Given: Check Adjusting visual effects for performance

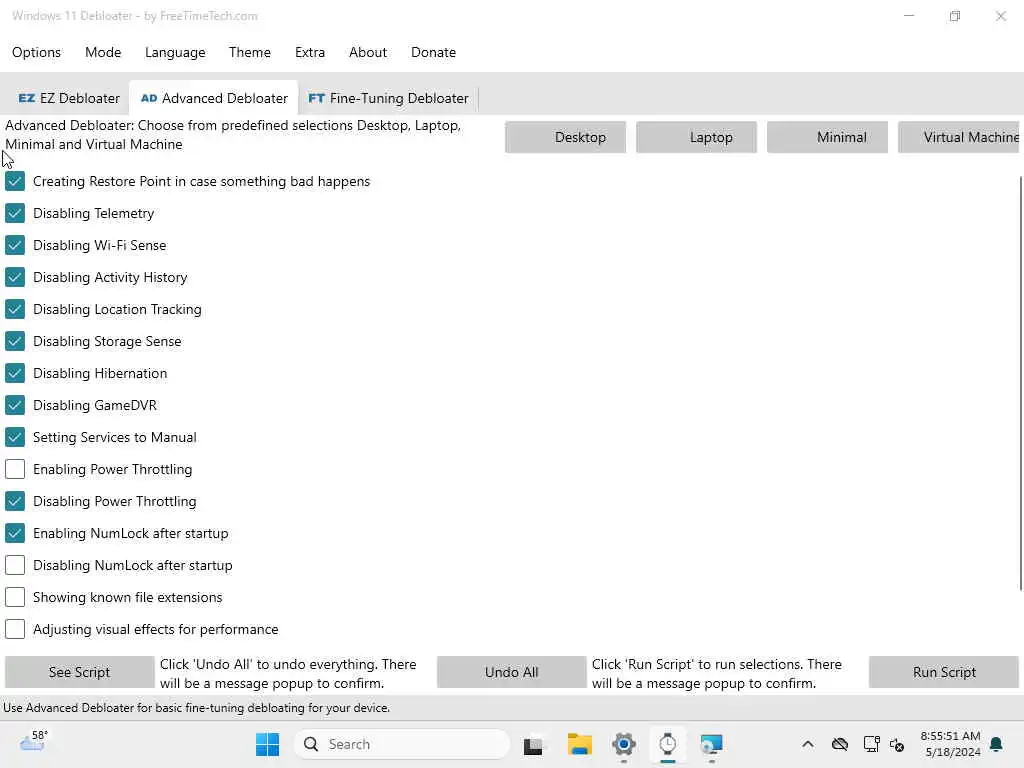Looking at the screenshot, I should pyautogui.click(x=14, y=629).
